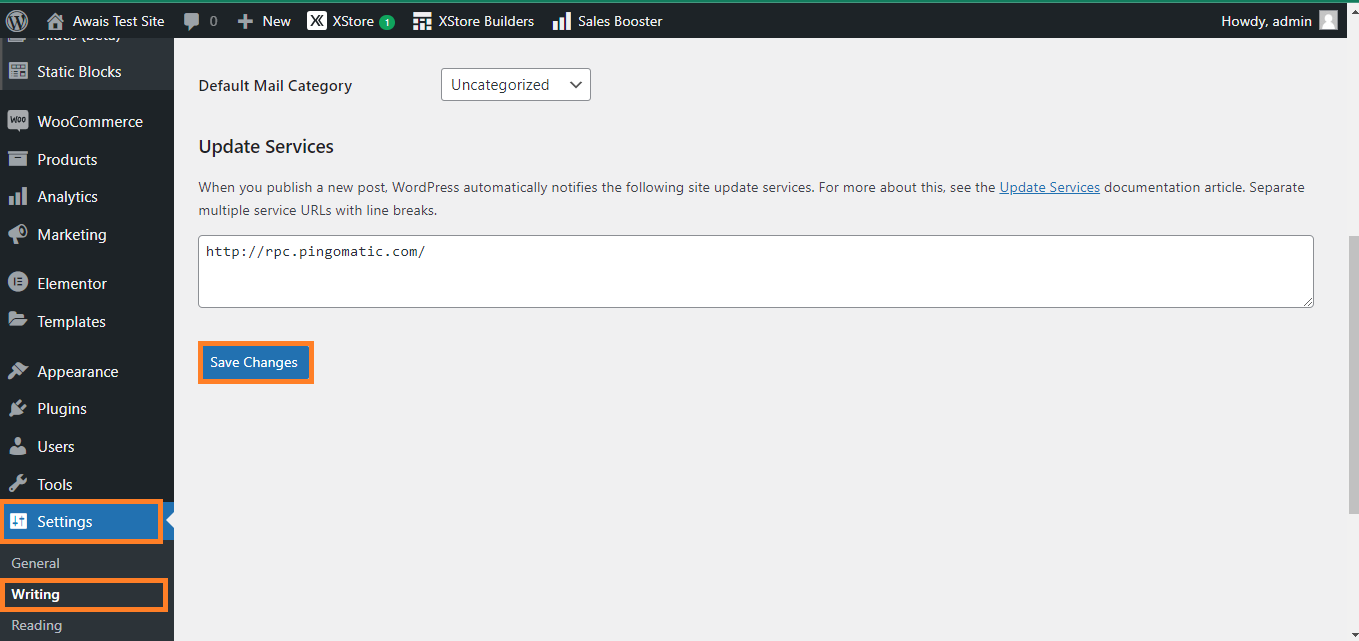Click the plus icon next to New
The width and height of the screenshot is (1359, 641).
pyautogui.click(x=245, y=21)
